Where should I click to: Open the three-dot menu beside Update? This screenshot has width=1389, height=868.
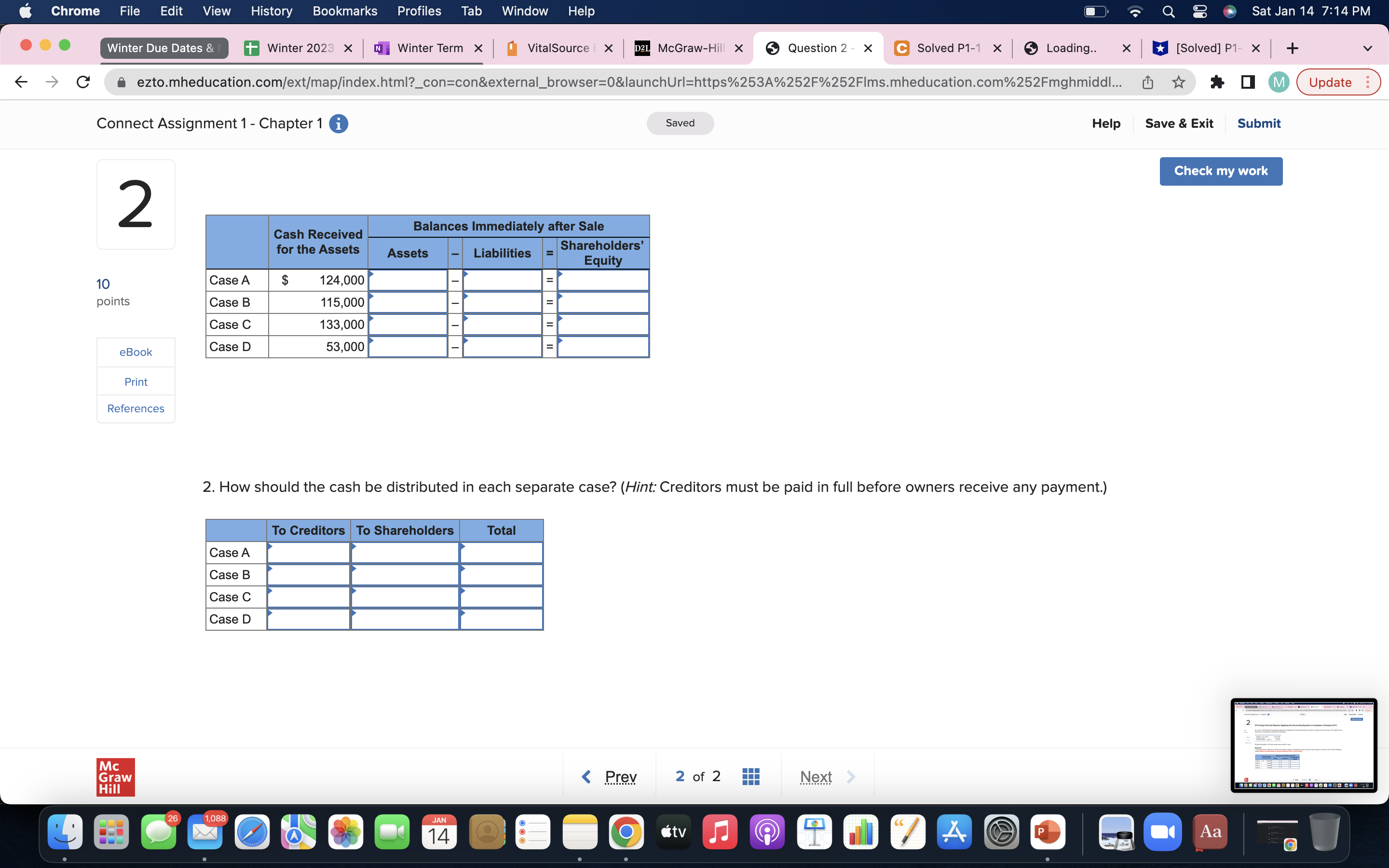pyautogui.click(x=1368, y=82)
